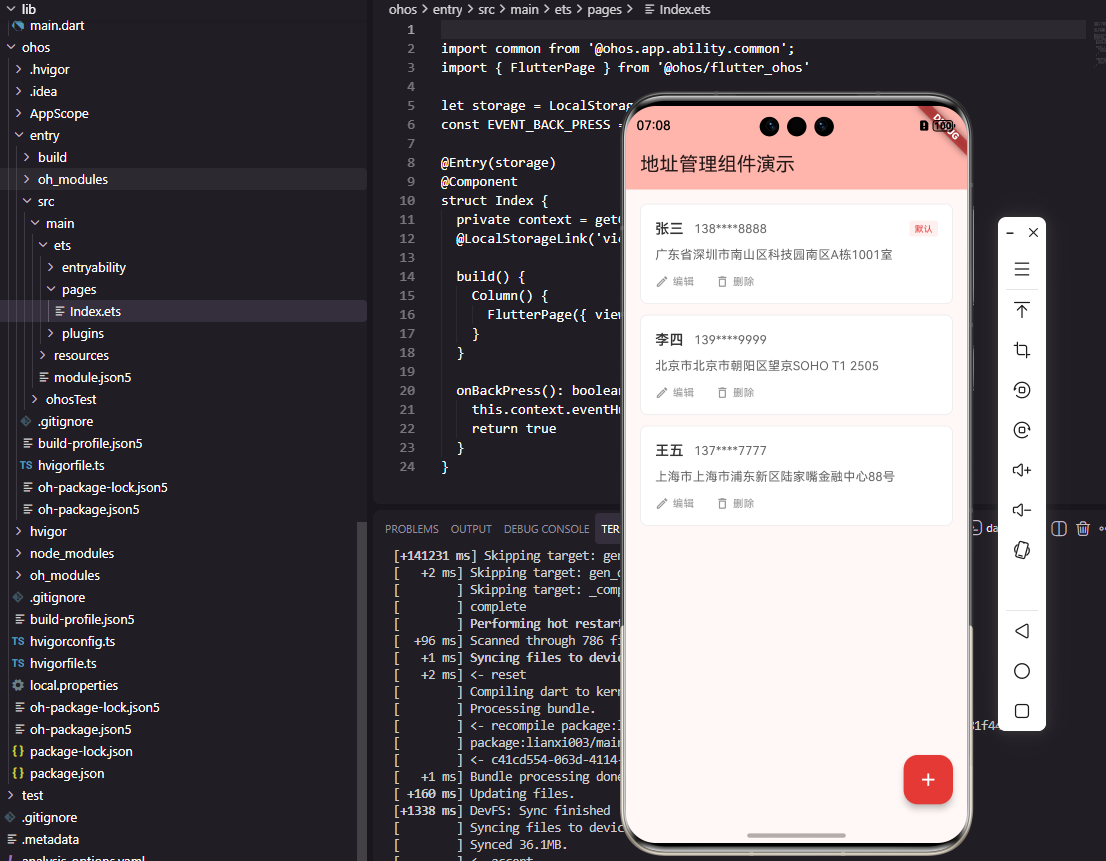Click phone number 139****9999

pos(730,340)
